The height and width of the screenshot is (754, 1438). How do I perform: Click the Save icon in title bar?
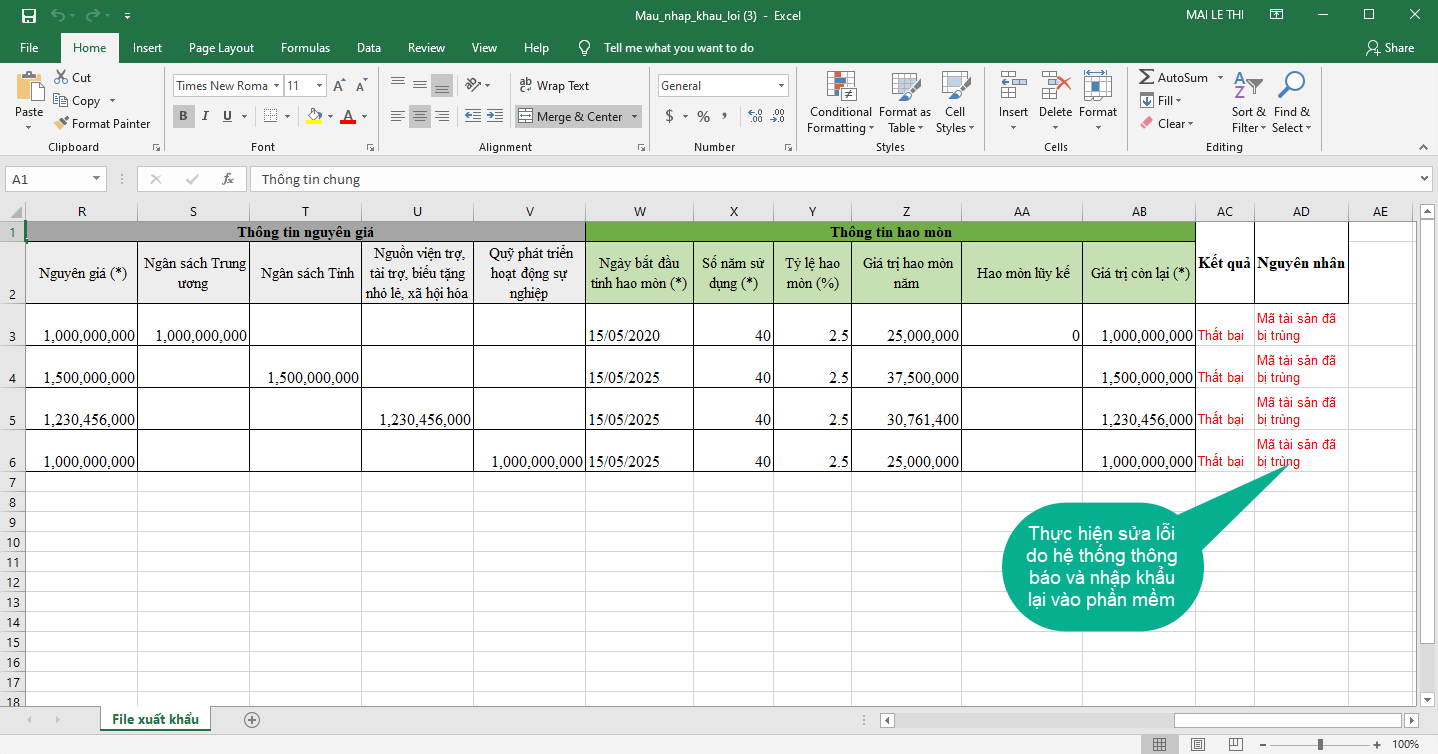tap(28, 16)
